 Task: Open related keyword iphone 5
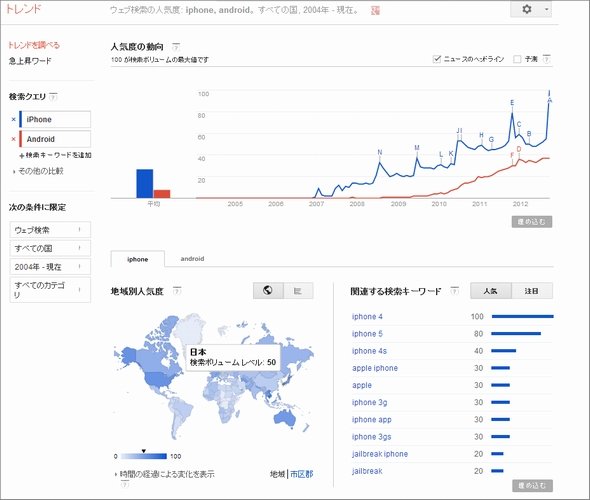point(367,334)
